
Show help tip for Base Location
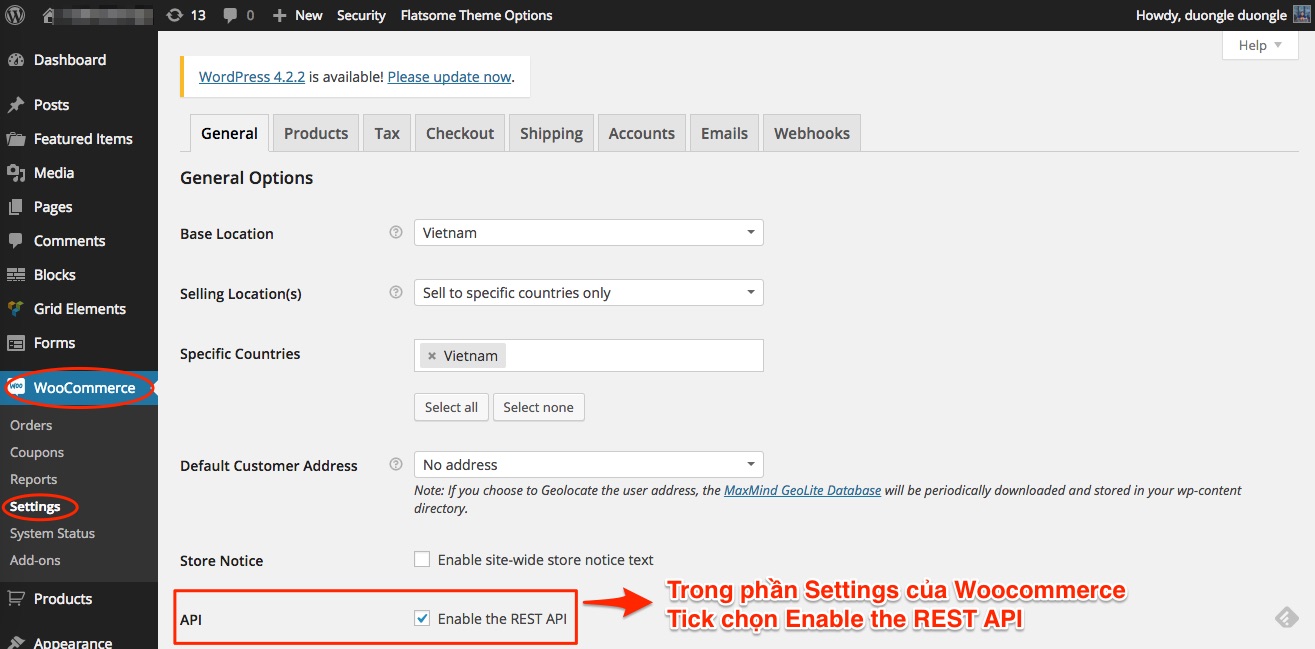[395, 233]
